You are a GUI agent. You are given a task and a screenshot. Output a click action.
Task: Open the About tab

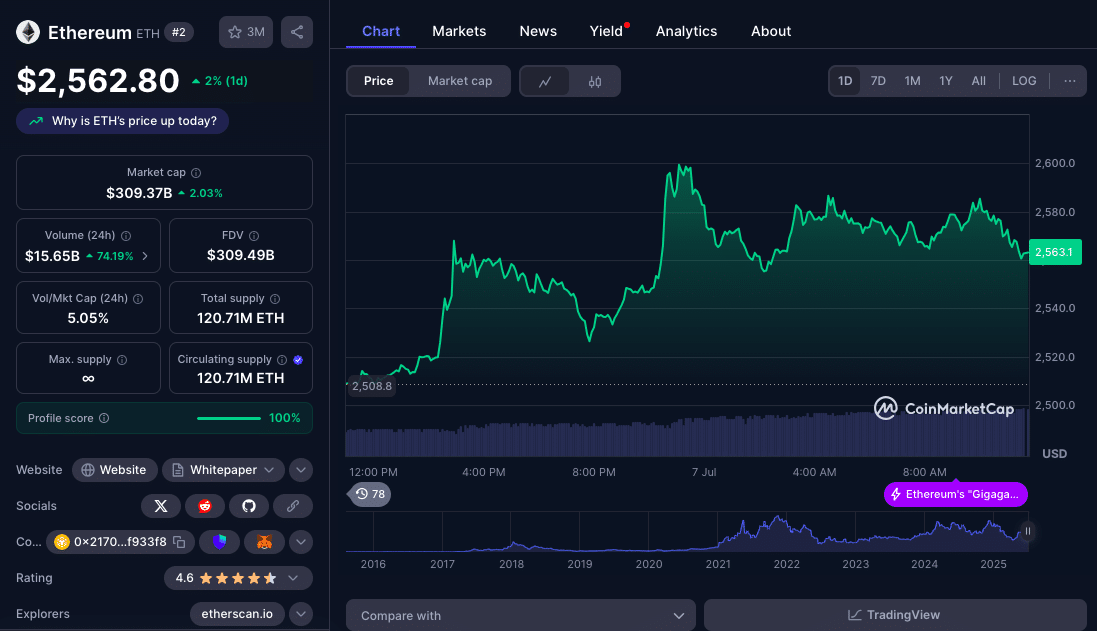[771, 31]
